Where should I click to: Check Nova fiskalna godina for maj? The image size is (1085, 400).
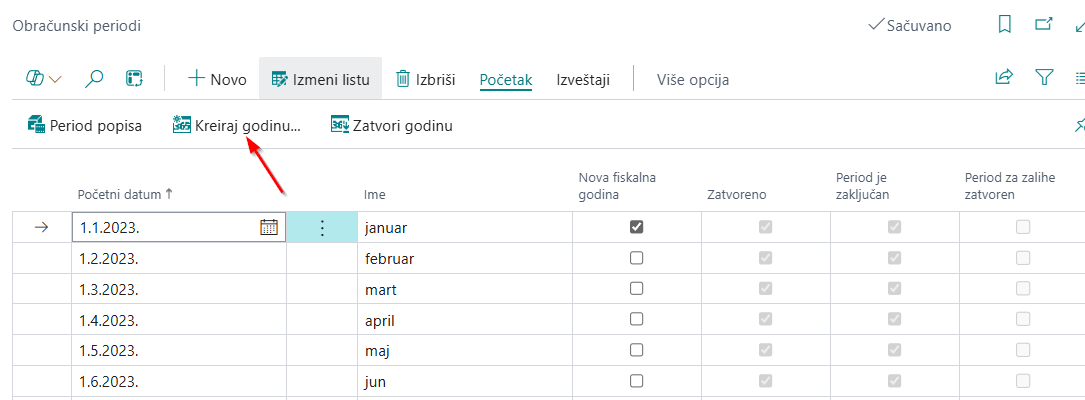click(637, 350)
